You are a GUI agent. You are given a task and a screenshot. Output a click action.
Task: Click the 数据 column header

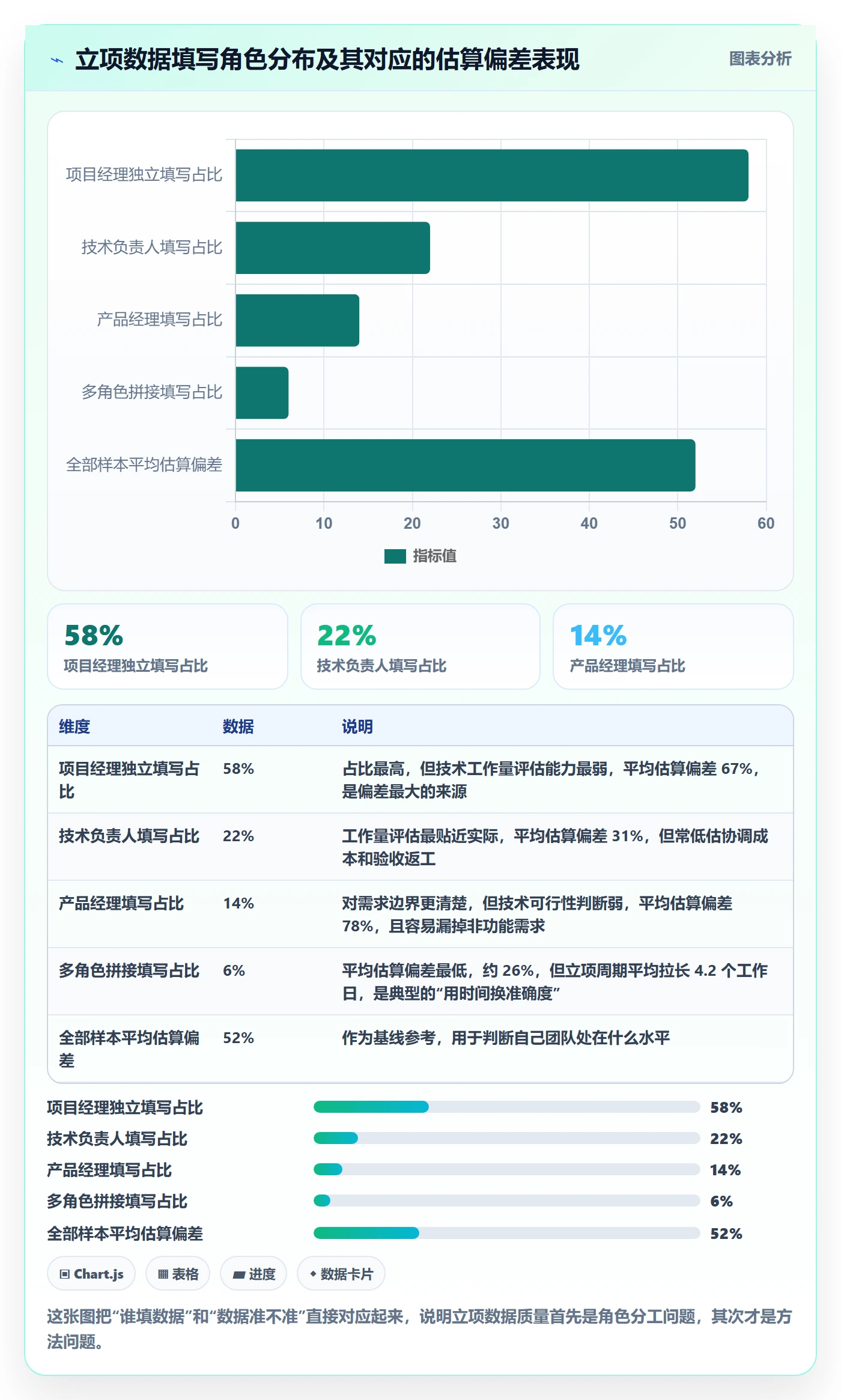click(238, 726)
